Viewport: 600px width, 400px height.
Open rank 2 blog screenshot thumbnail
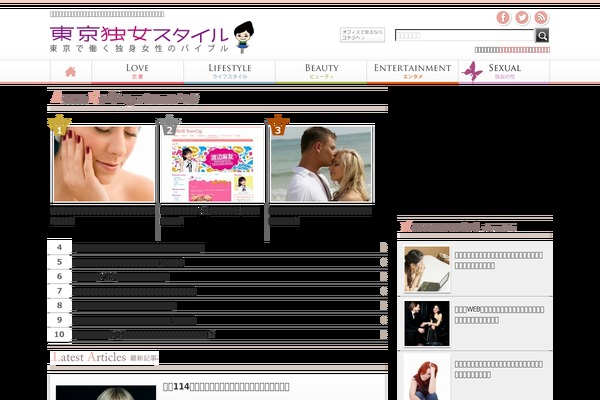212,163
